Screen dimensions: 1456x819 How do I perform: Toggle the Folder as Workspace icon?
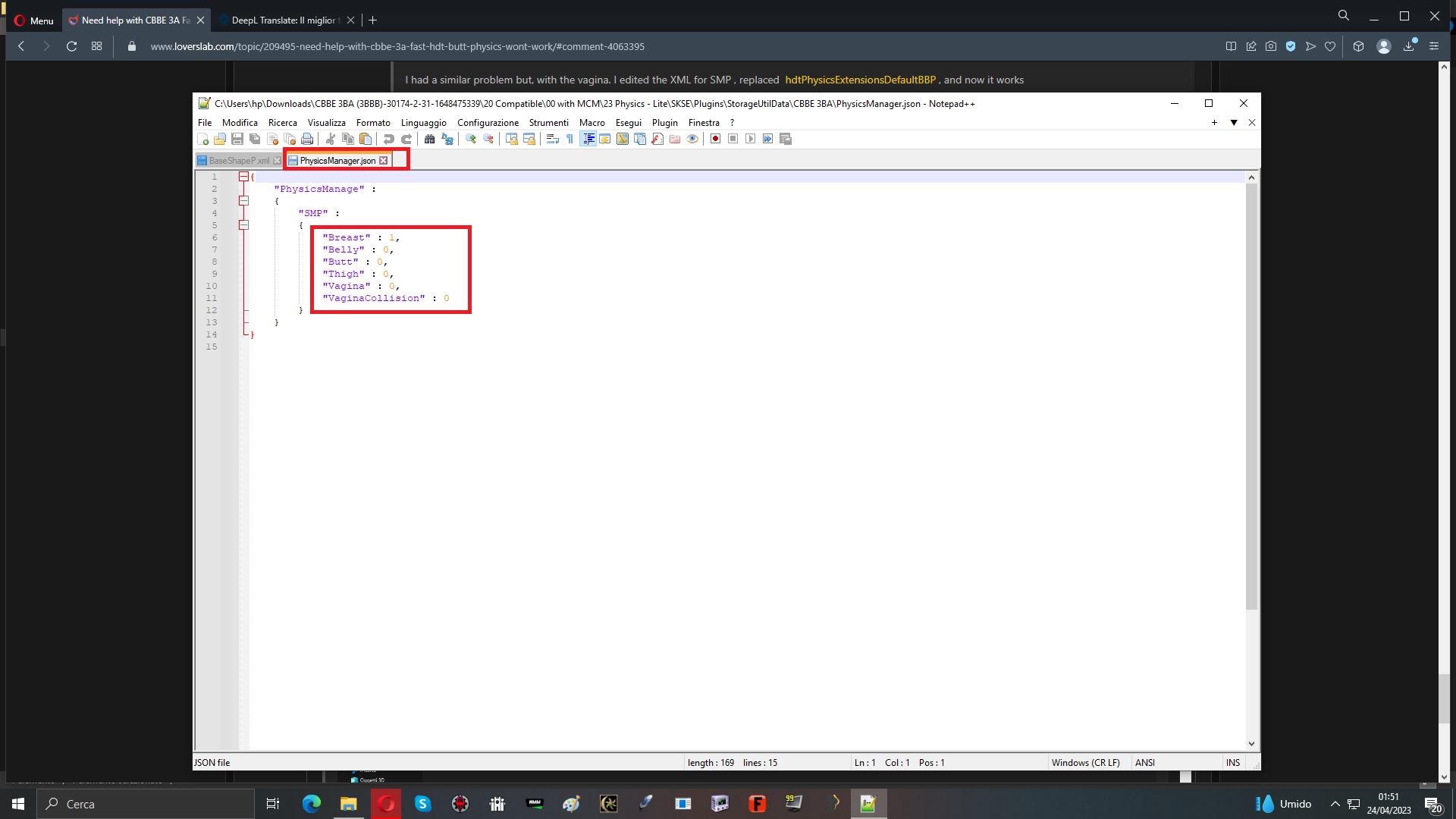675,139
